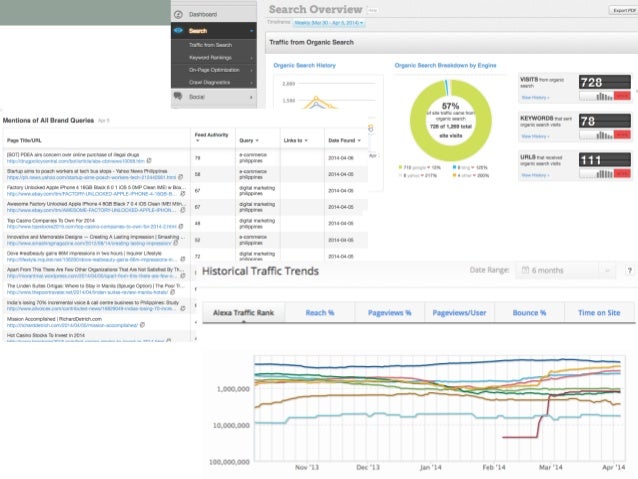638x479 pixels.
Task: Open View History link under URLS
Action: (x=535, y=175)
